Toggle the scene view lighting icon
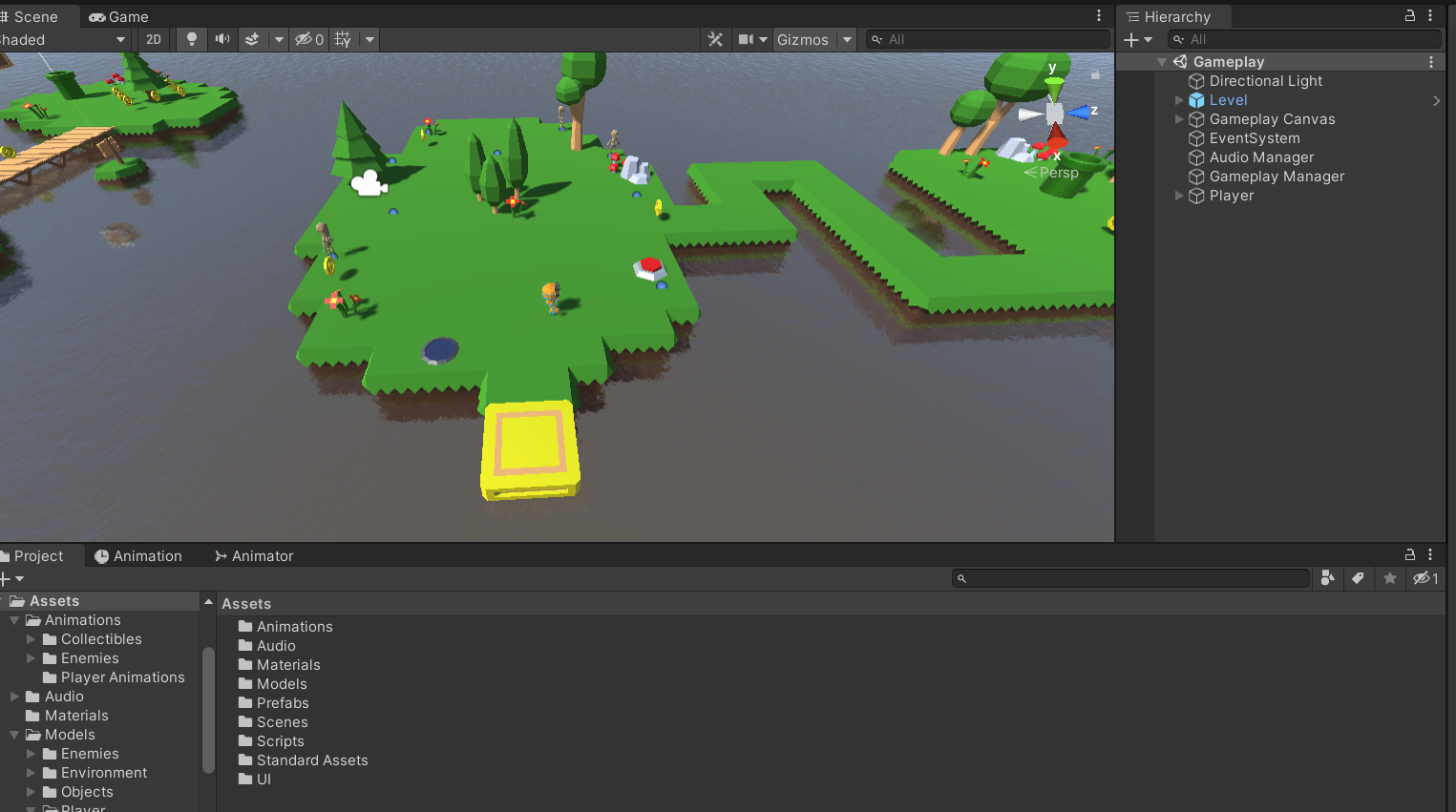 pos(191,39)
